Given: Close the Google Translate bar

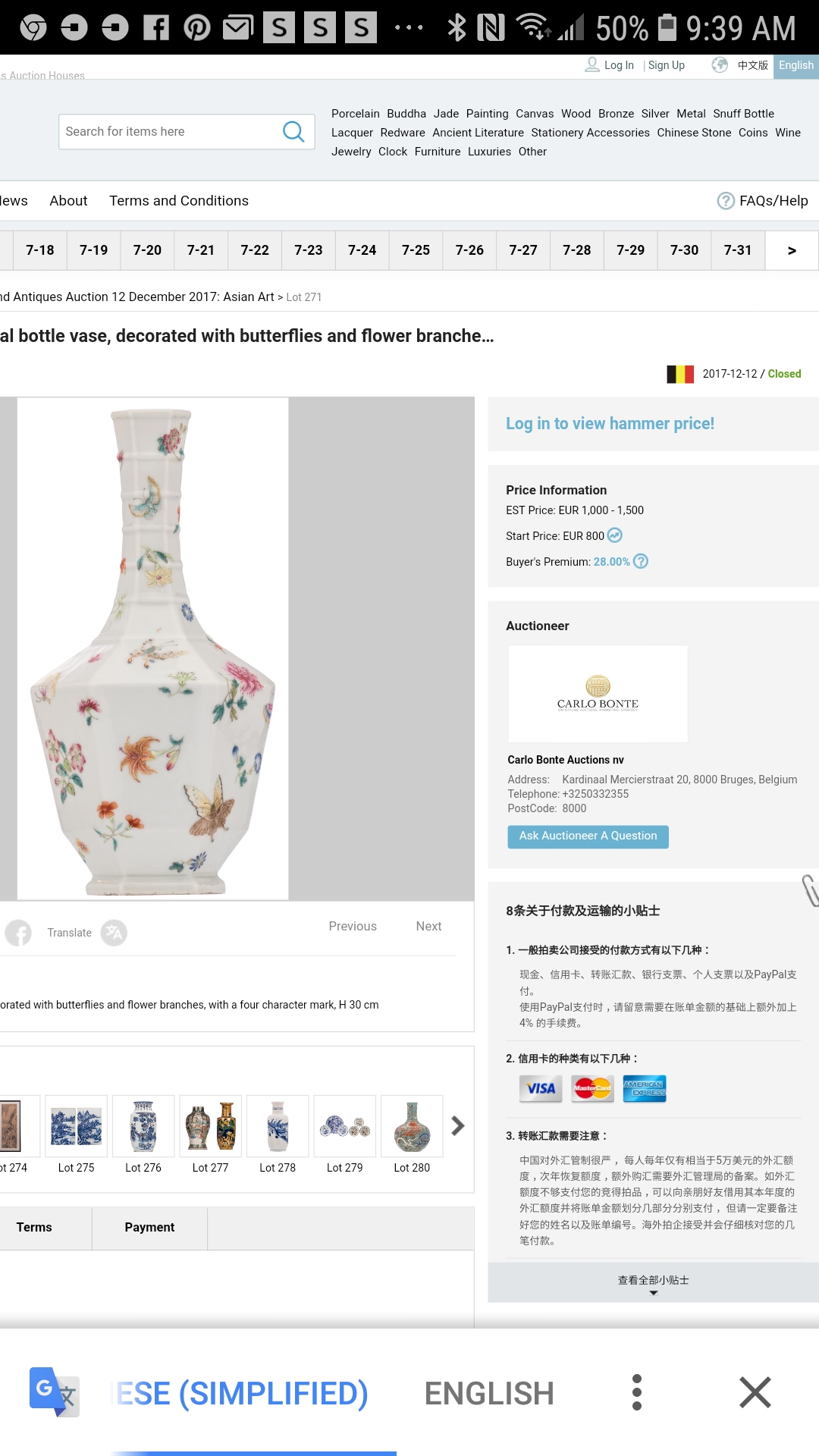Looking at the screenshot, I should (x=755, y=1392).
